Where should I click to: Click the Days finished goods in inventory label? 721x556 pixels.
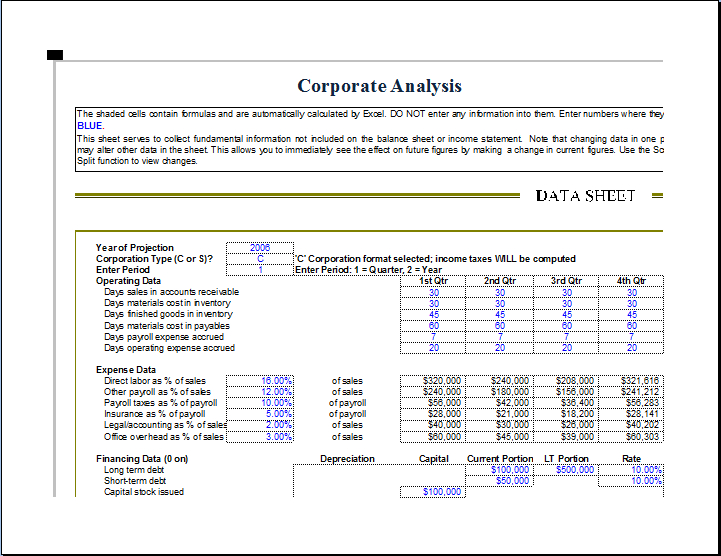pos(168,314)
